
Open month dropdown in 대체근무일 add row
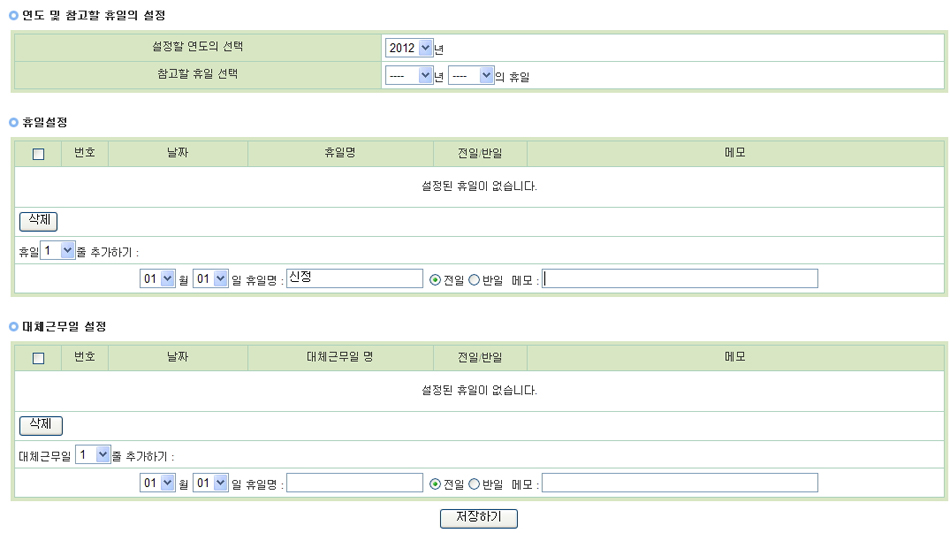pos(157,484)
